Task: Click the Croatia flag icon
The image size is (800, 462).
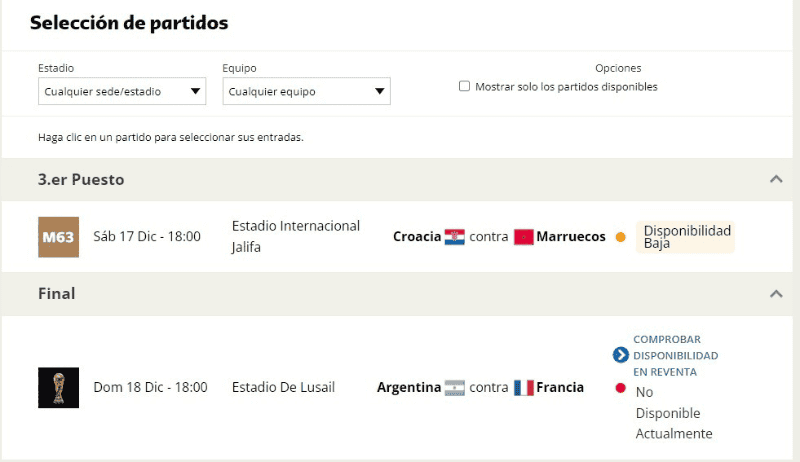Action: [x=455, y=237]
